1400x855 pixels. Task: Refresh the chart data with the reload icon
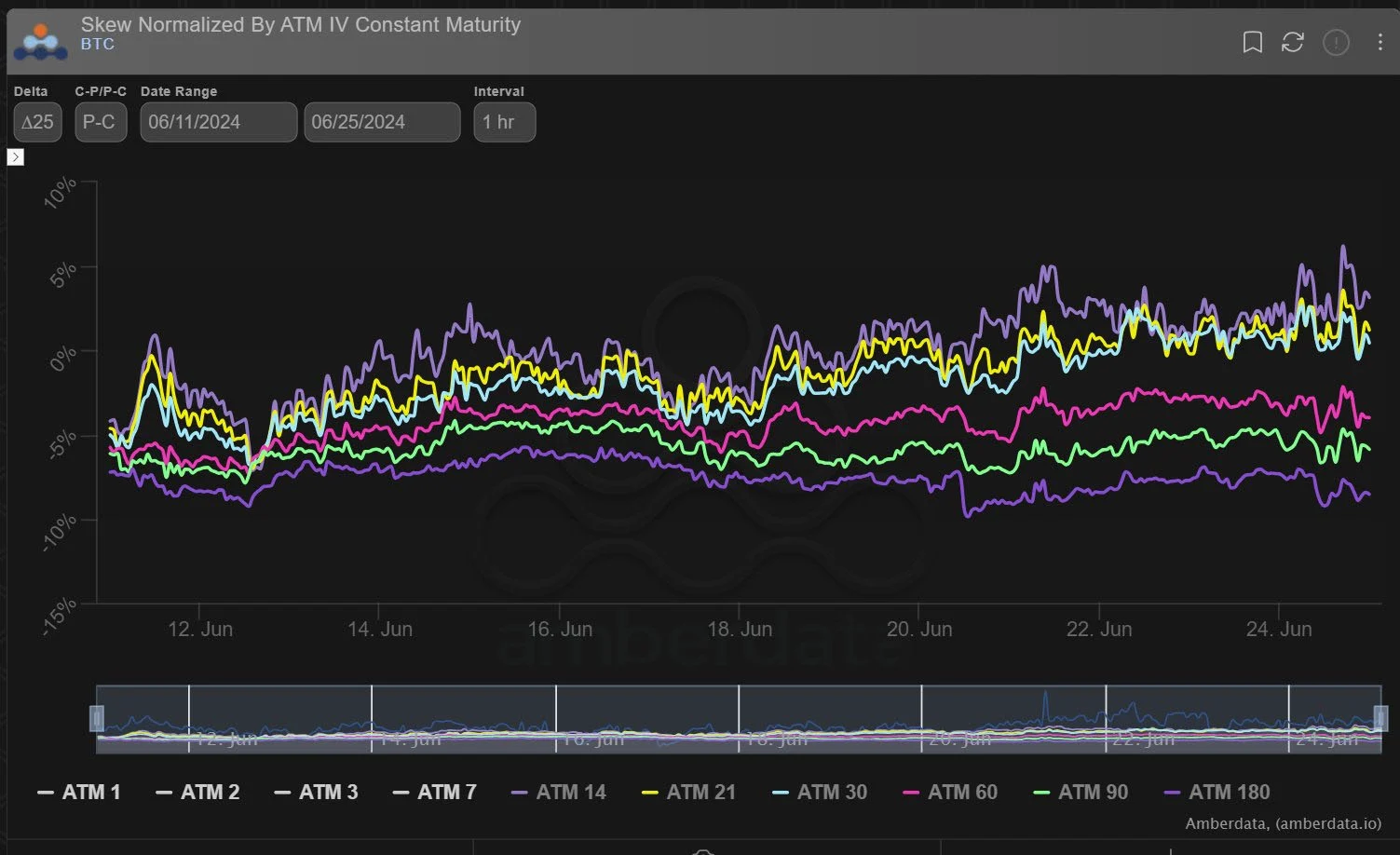1293,42
